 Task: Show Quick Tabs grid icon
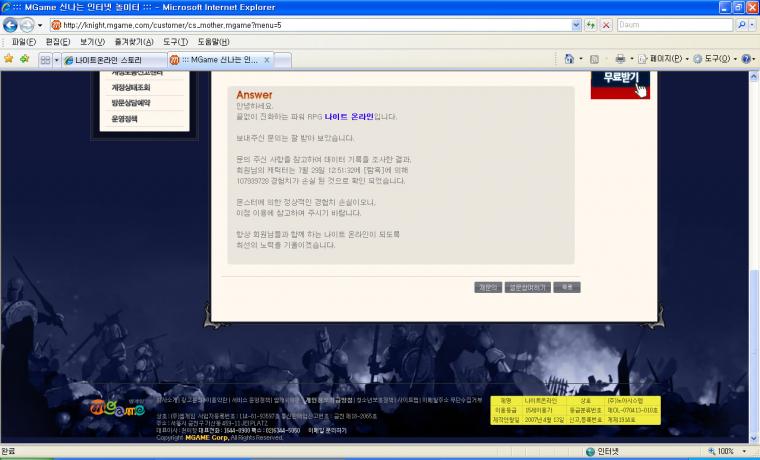click(x=45, y=60)
